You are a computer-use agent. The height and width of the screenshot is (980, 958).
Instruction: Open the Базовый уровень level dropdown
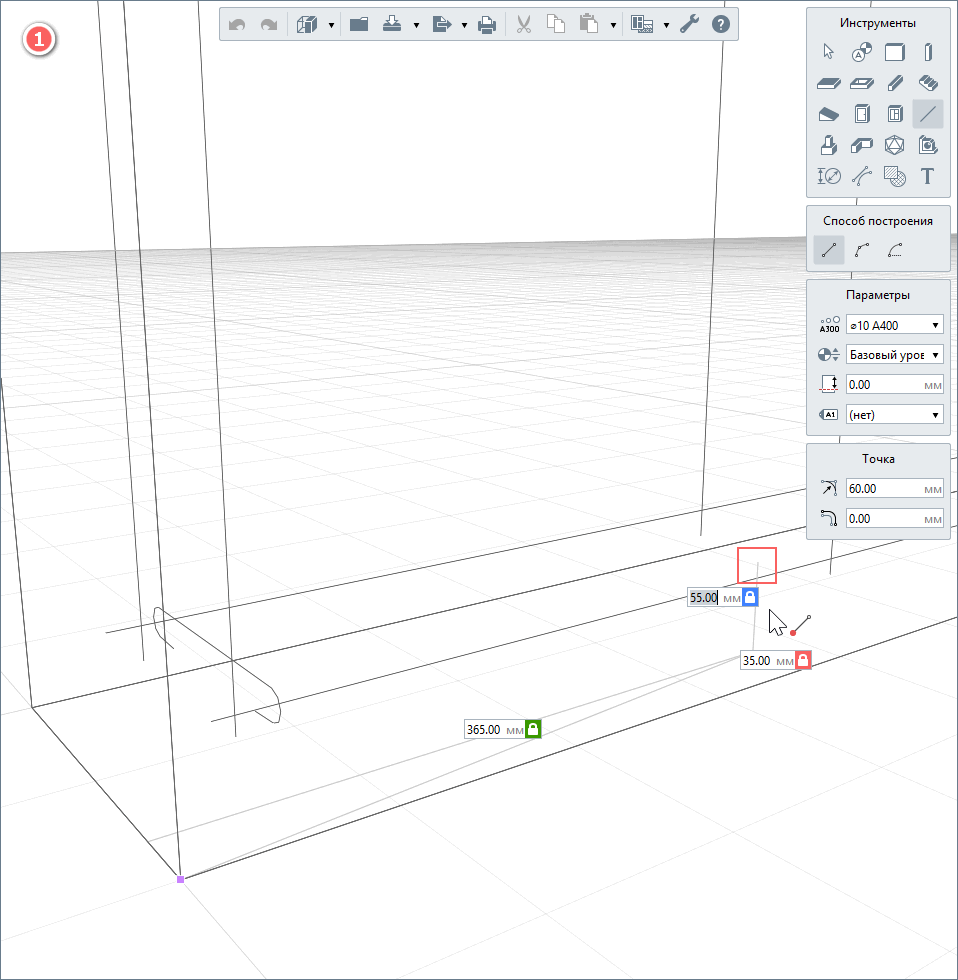pyautogui.click(x=894, y=355)
